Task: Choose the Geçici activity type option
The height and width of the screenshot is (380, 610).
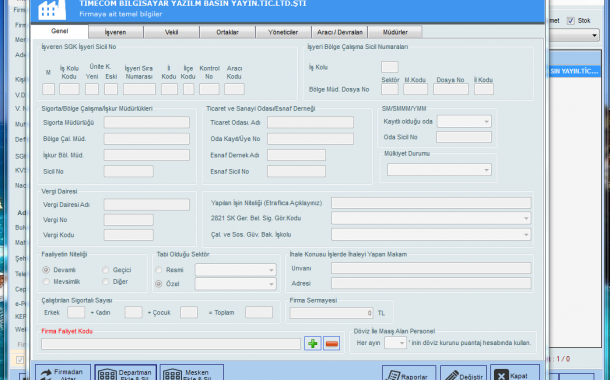Action: [105, 270]
